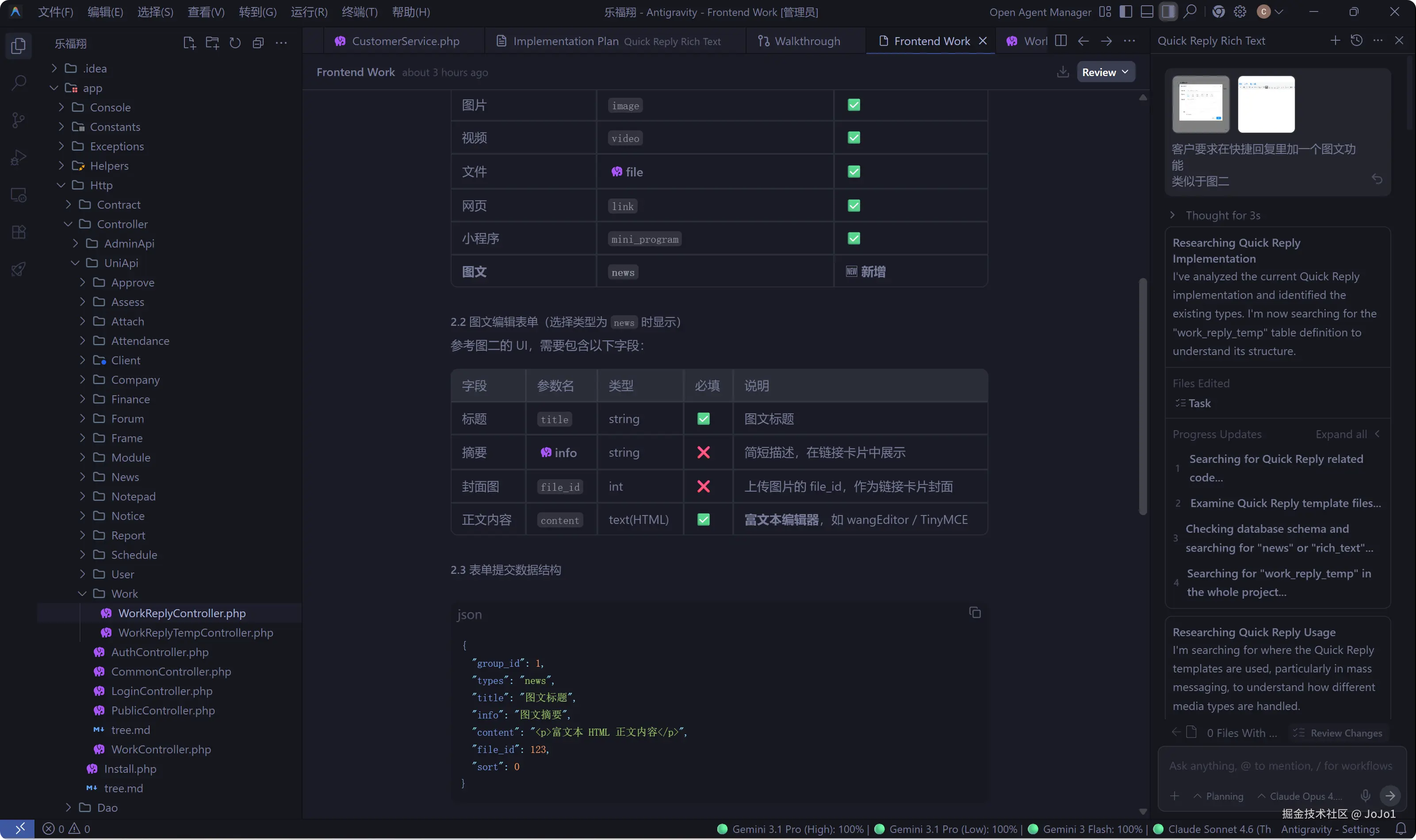Click the first screenshot thumbnail in Quick Reply panel

pyautogui.click(x=1201, y=104)
